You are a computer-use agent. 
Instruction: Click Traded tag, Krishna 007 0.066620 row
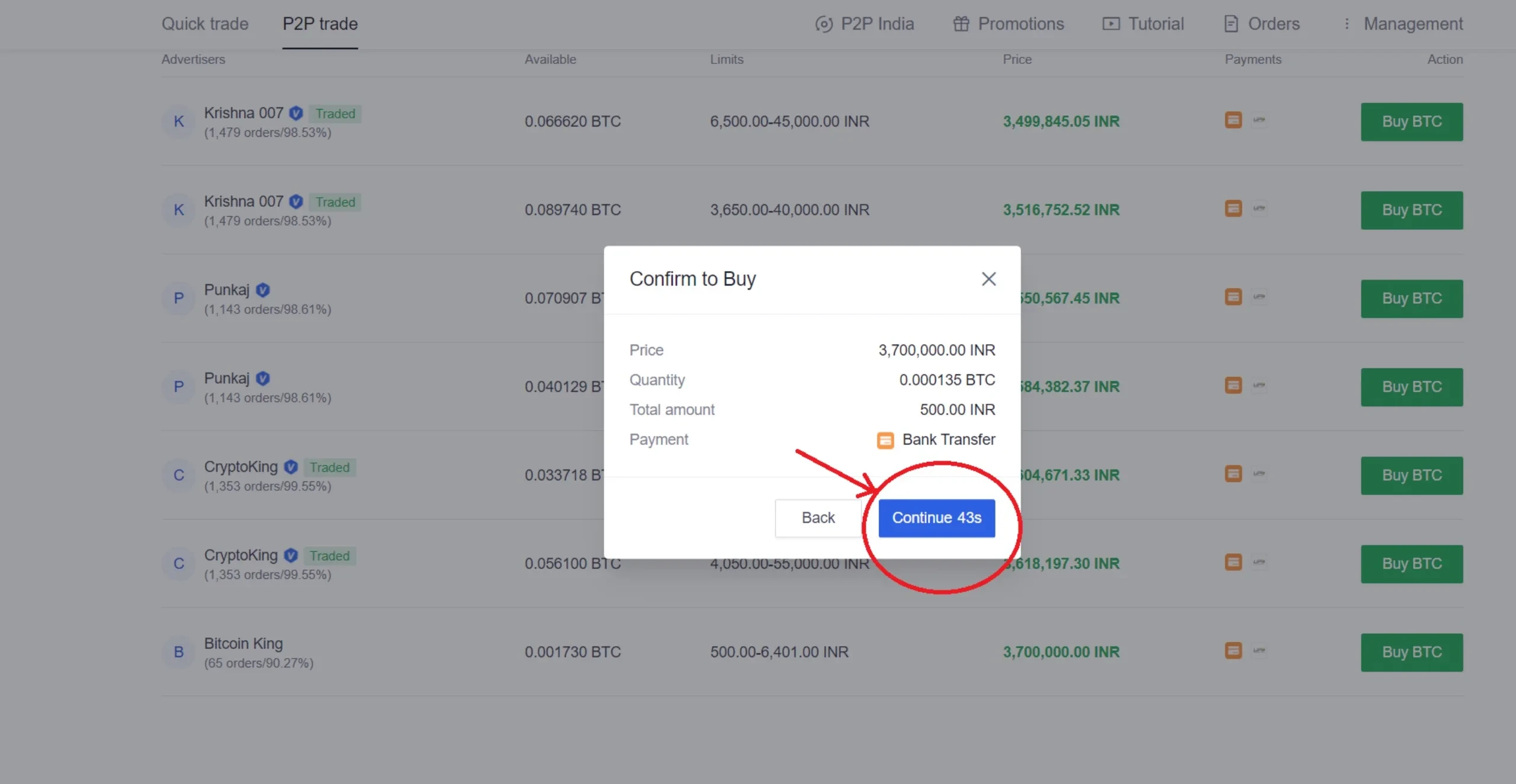tap(335, 114)
